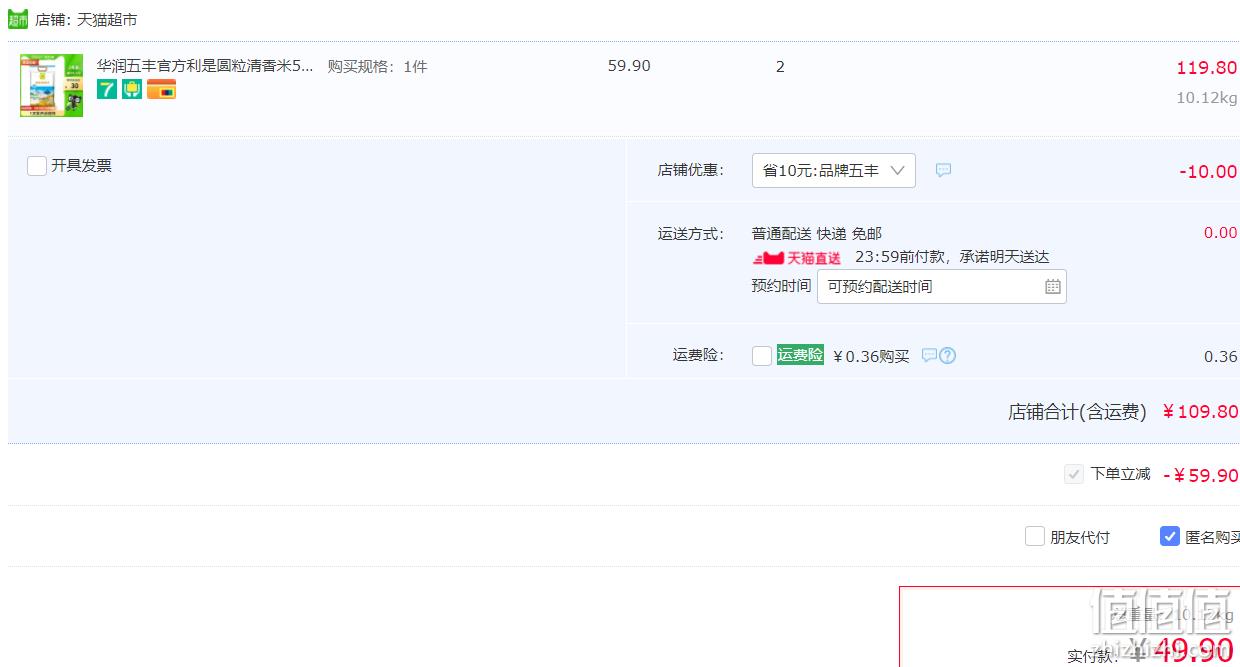Click the green 7-day return badge

tap(107, 89)
